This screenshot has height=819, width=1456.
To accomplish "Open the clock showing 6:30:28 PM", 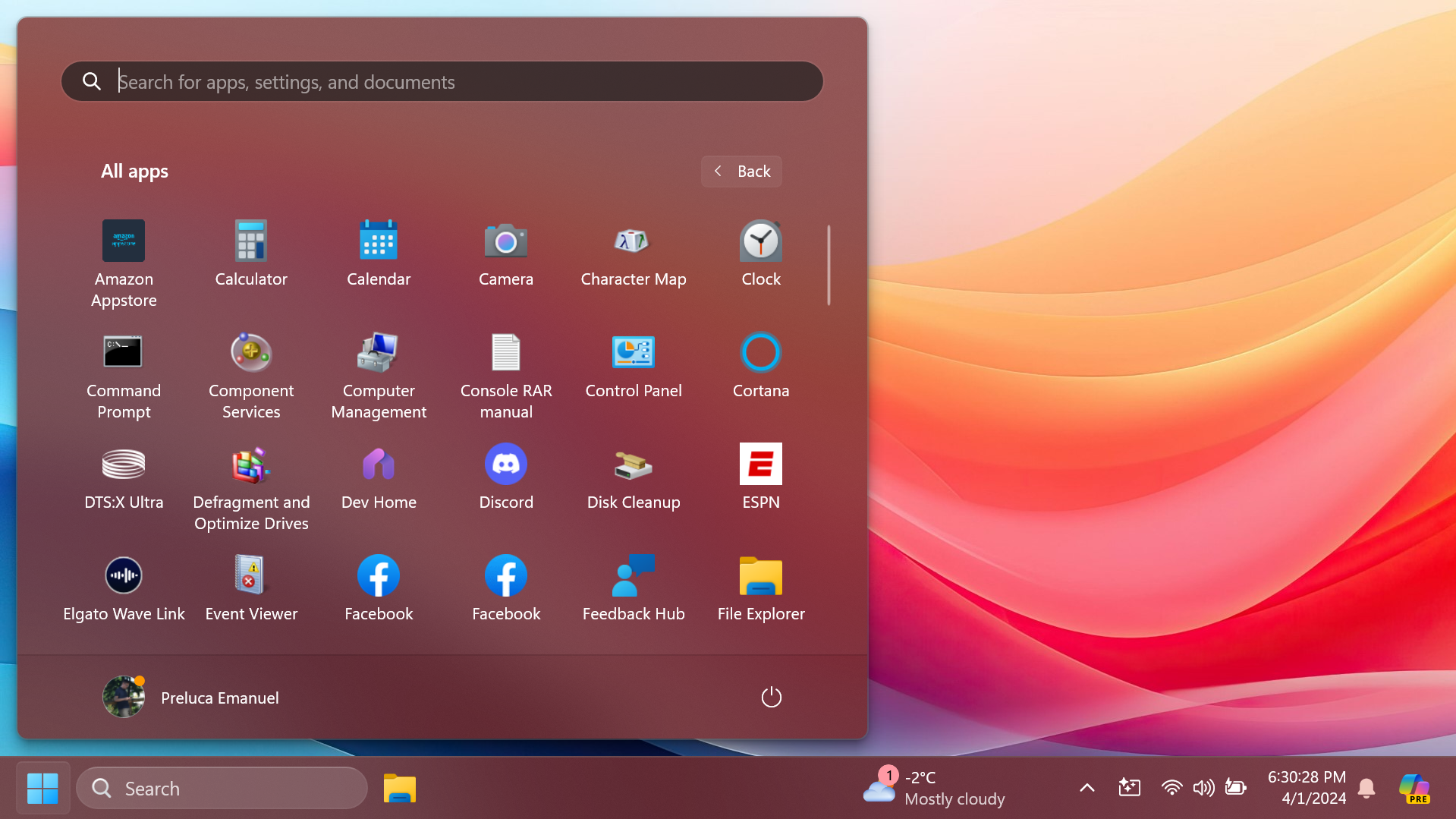I will tap(1307, 788).
